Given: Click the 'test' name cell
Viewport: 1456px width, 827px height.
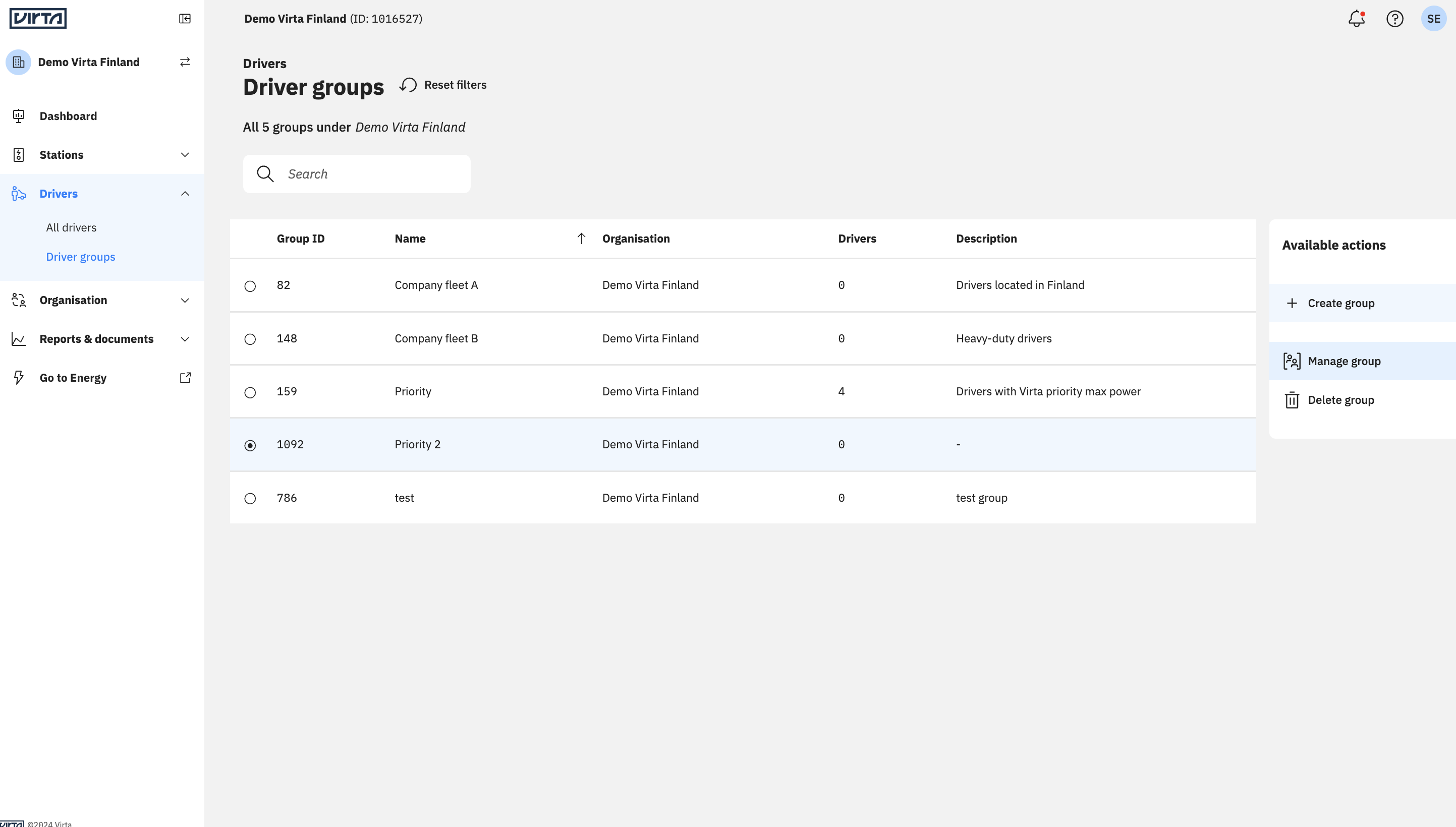Looking at the screenshot, I should click(x=405, y=498).
